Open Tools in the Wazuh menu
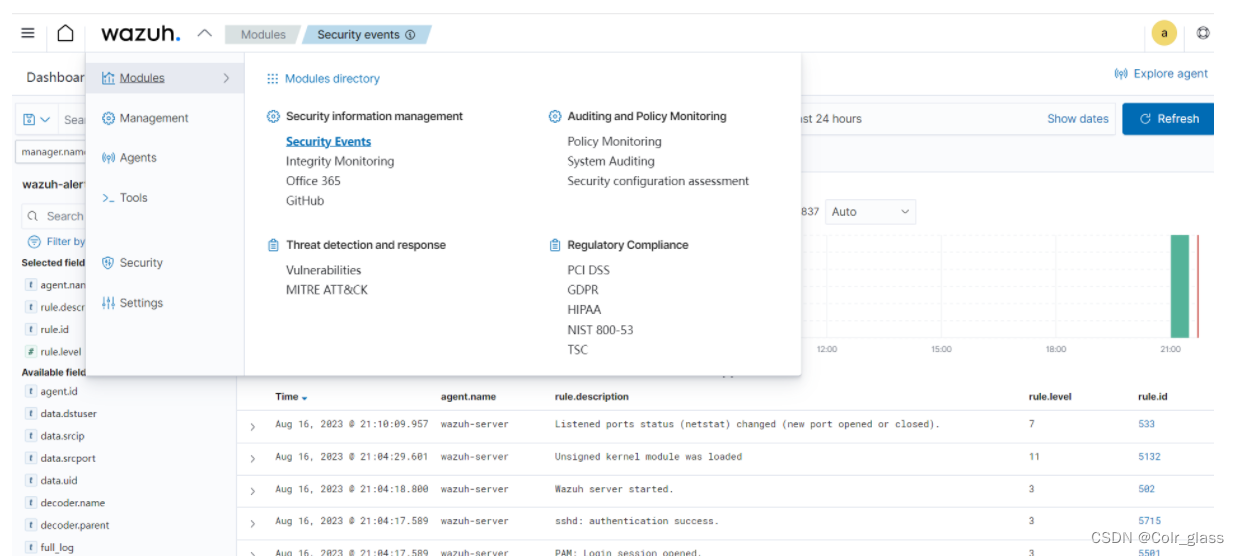1239x556 pixels. 133,198
